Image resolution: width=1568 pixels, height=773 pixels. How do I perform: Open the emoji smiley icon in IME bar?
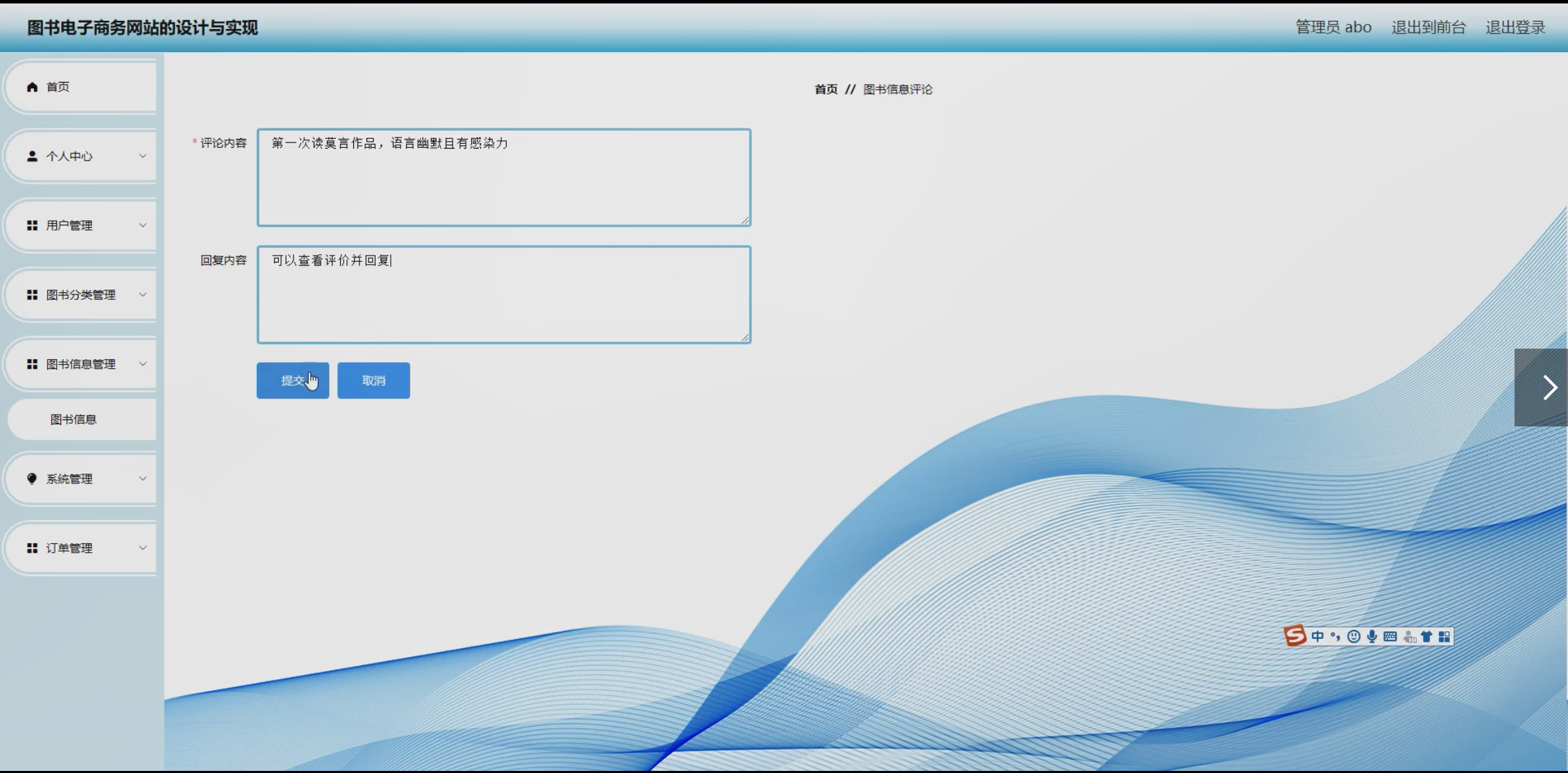click(1354, 636)
